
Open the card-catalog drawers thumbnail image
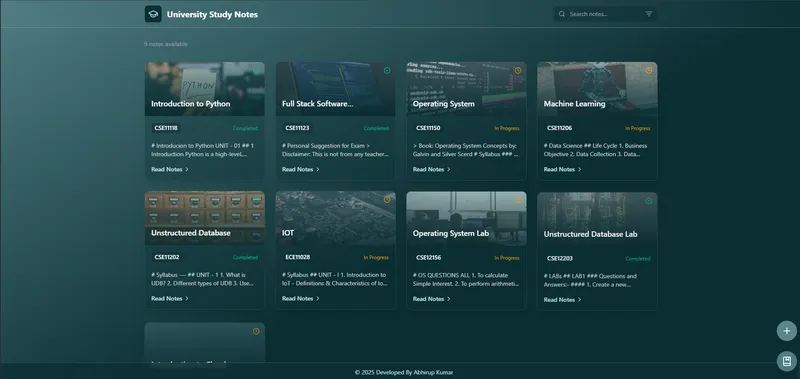(x=205, y=218)
